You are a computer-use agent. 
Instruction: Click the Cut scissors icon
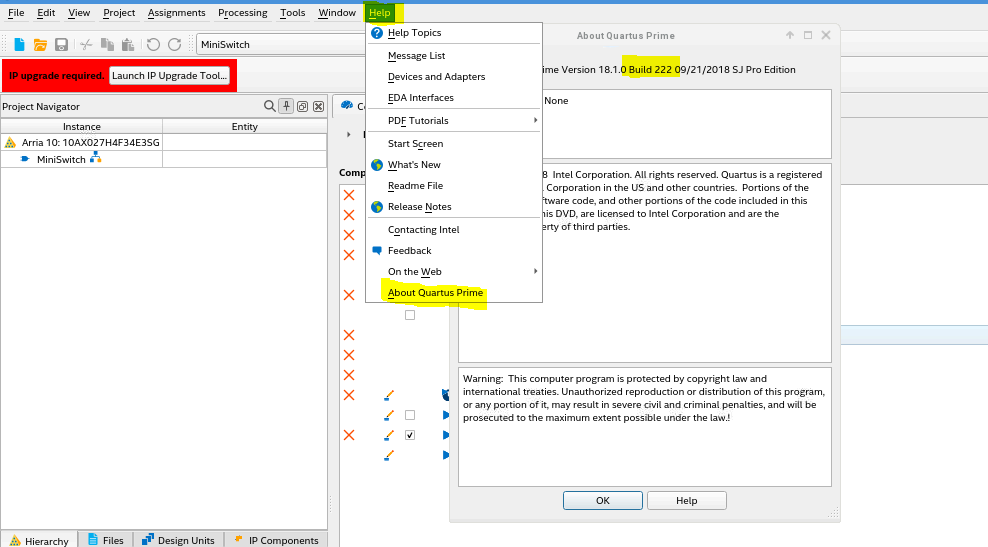click(86, 44)
